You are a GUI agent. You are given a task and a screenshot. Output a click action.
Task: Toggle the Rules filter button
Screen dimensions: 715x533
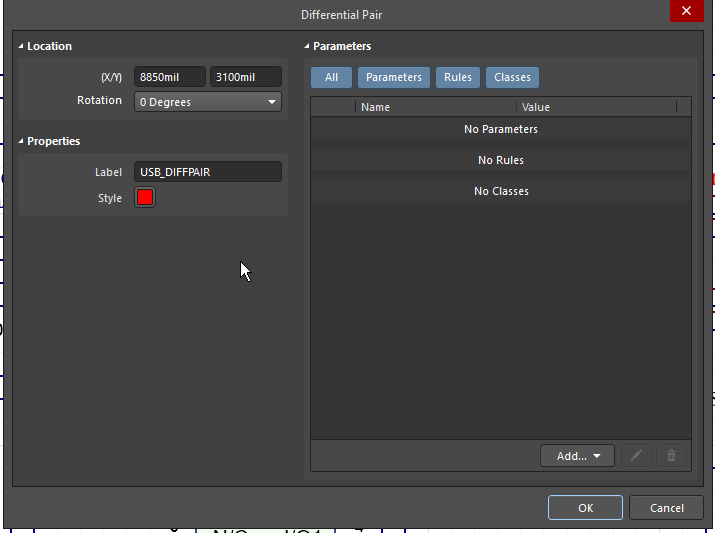pyautogui.click(x=458, y=78)
